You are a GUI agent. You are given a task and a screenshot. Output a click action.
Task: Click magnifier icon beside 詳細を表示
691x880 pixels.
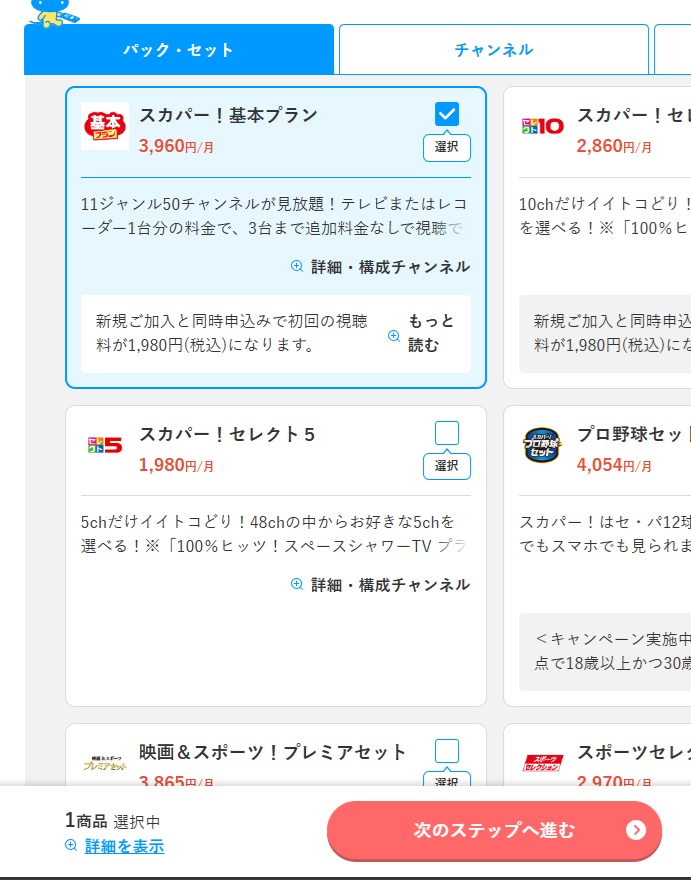click(71, 845)
